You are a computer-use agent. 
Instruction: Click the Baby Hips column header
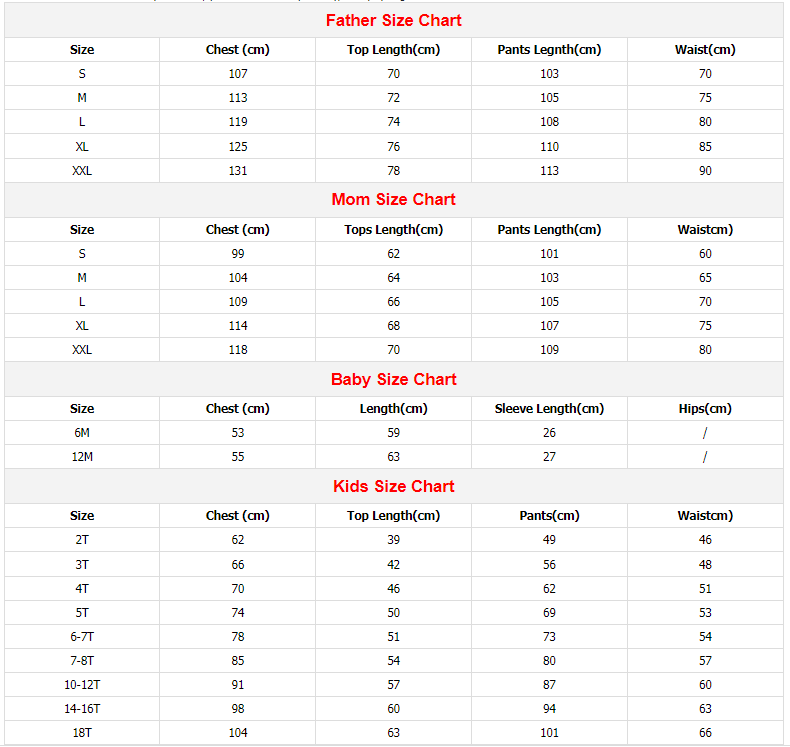tap(705, 408)
